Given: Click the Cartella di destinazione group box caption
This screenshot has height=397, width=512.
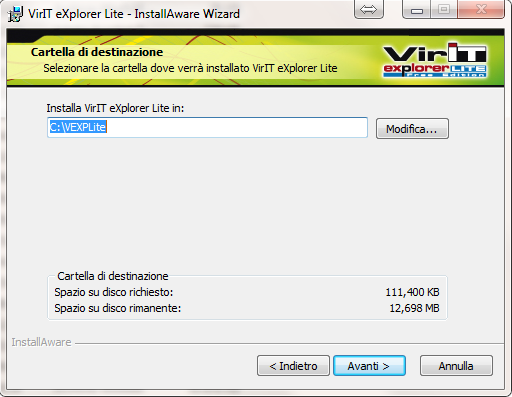Looking at the screenshot, I should pyautogui.click(x=113, y=276).
